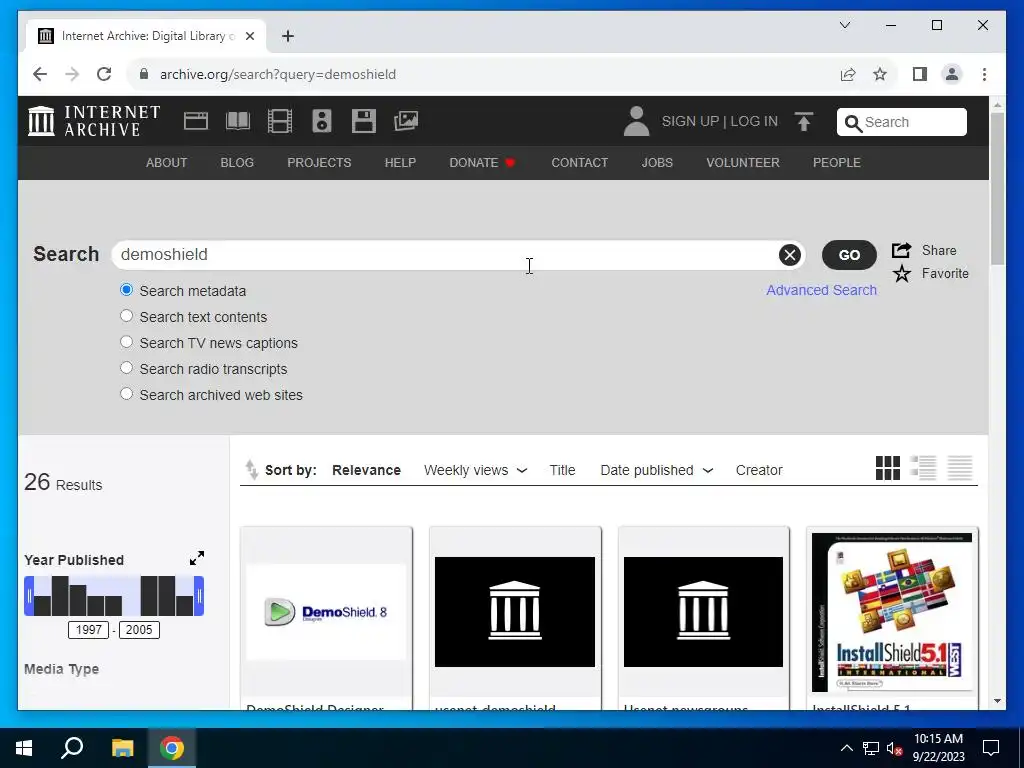Open the PROJECTS menu item

319,163
